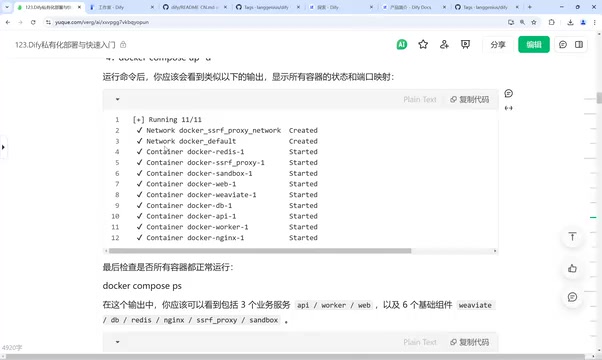The width and height of the screenshot is (602, 360).
Task: Toggle the right sidebar panel icon
Action: pyautogui.click(x=579, y=45)
